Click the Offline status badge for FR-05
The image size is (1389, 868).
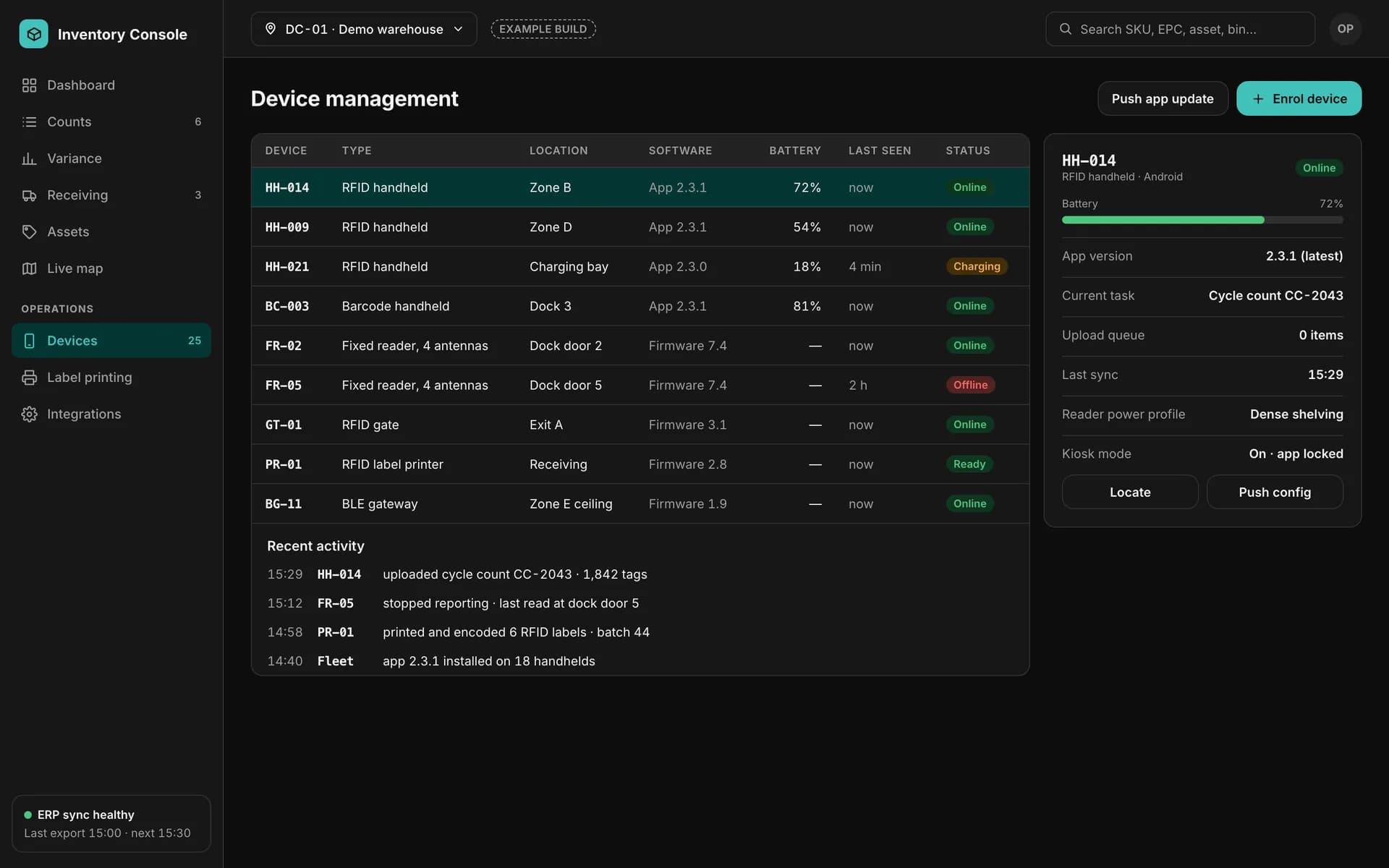coord(970,386)
